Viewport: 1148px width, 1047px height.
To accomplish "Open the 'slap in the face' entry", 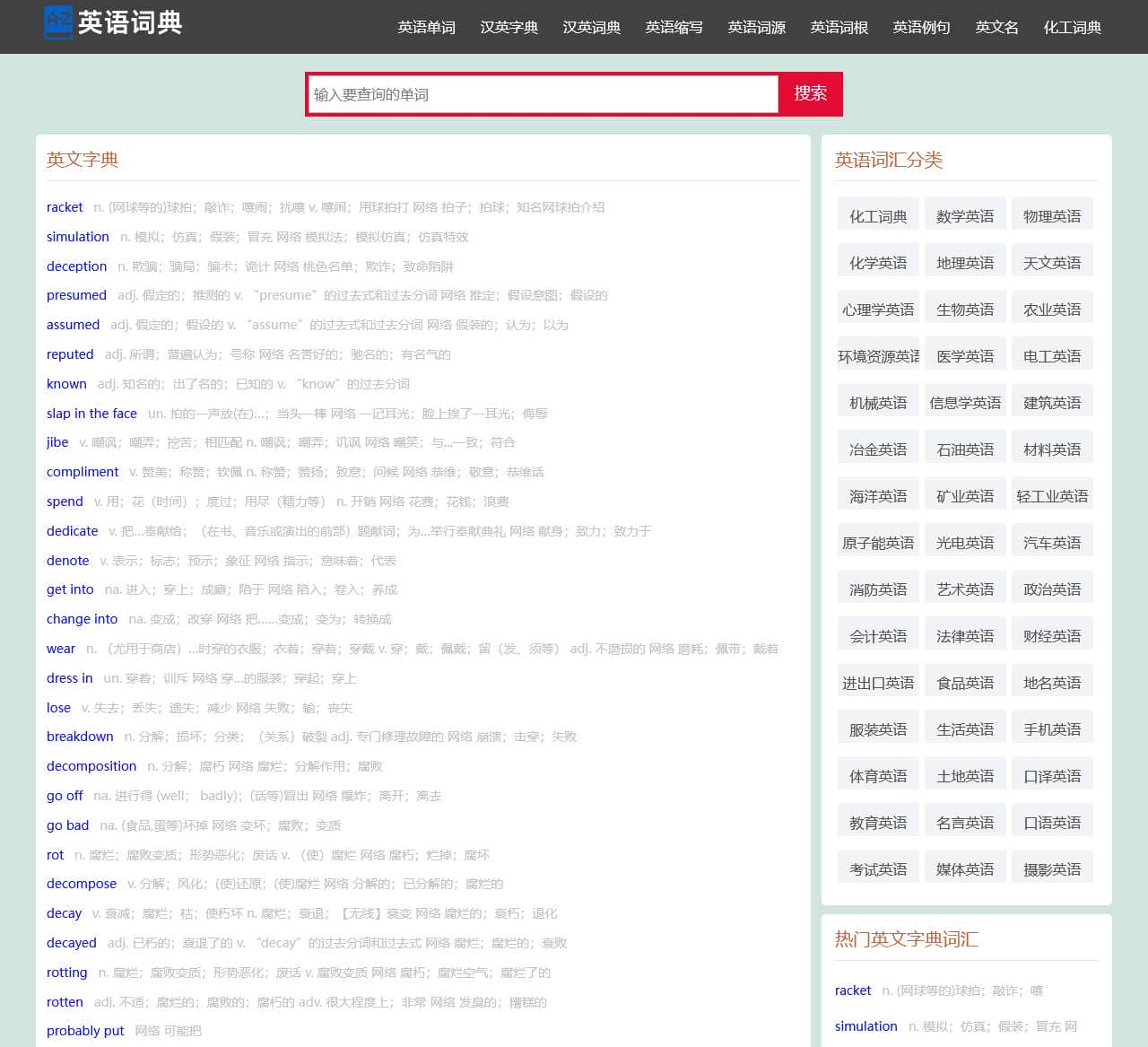I will pyautogui.click(x=91, y=414).
